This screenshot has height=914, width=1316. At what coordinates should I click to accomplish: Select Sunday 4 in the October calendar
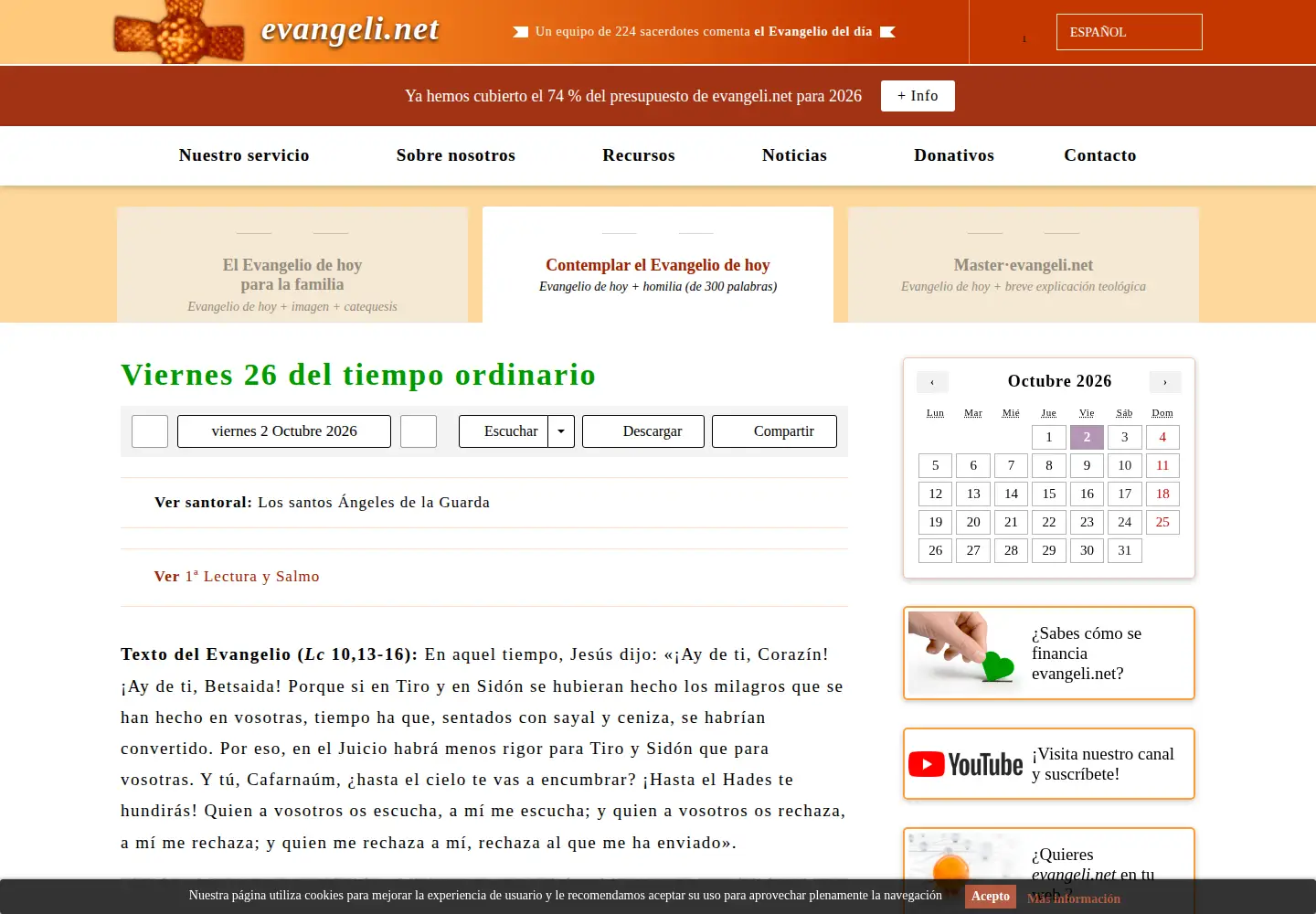click(x=1162, y=438)
